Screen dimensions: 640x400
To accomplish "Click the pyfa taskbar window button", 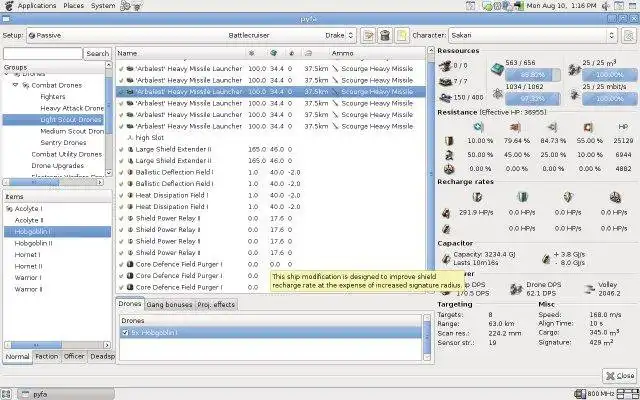I will click(67, 394).
